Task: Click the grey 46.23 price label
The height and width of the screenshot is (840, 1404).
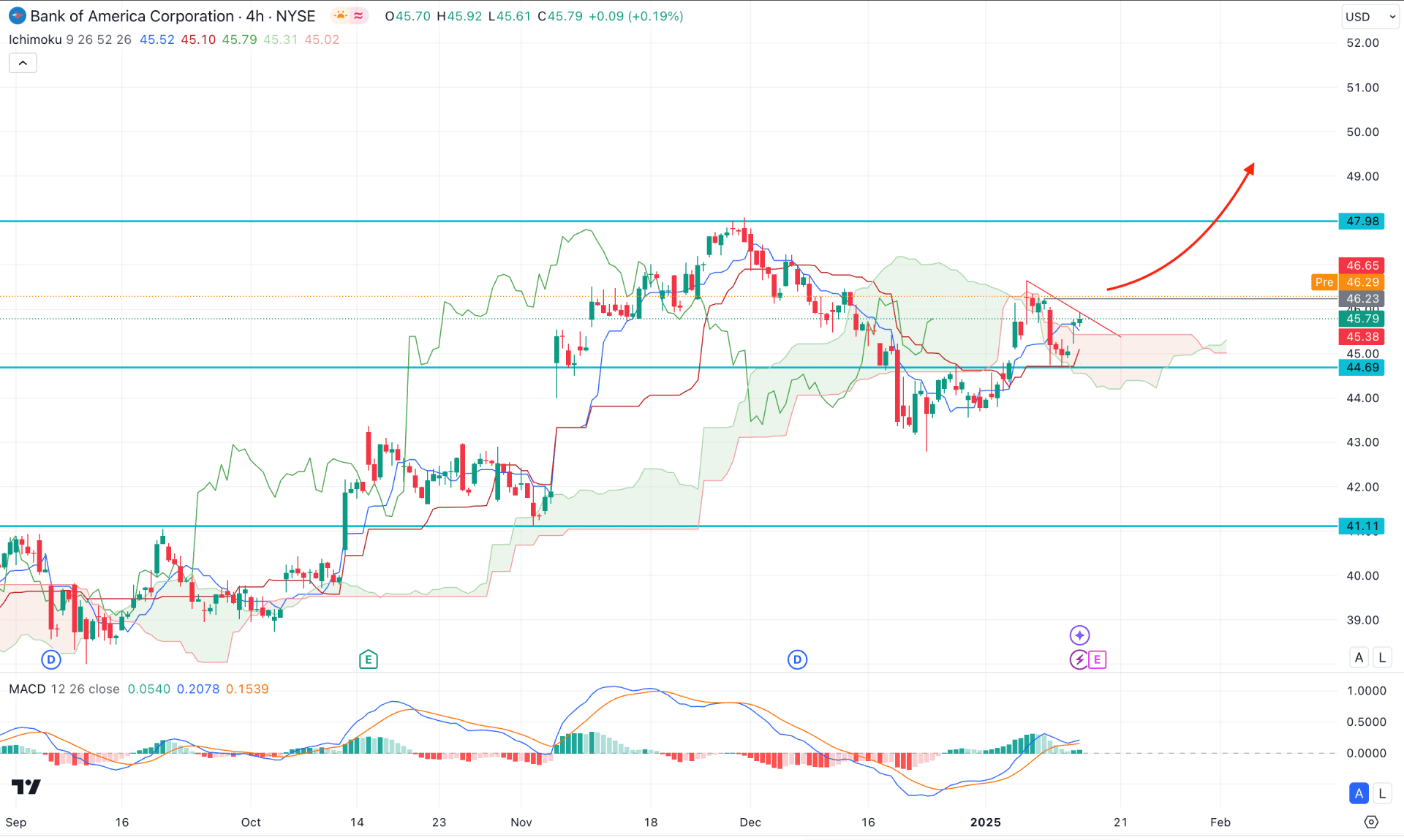Action: [1362, 298]
